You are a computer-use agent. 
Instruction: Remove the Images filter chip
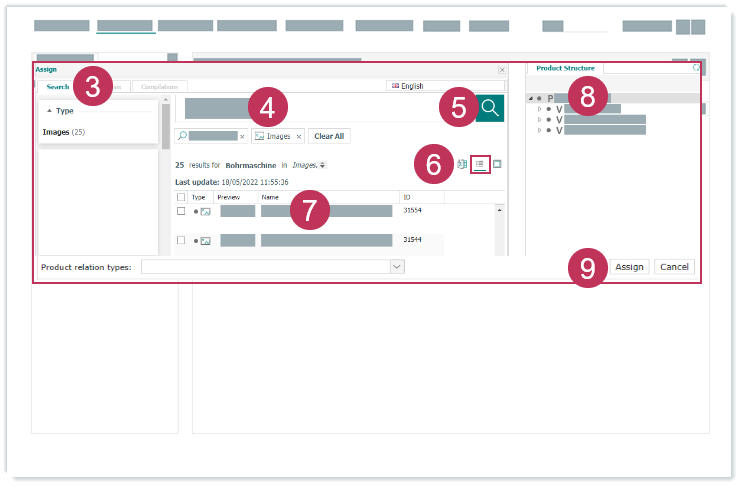[x=298, y=136]
